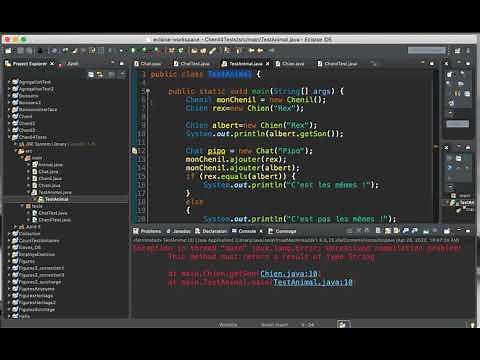The height and width of the screenshot is (360, 480).
Task: Open the Chat.java editor tab
Action: (148, 63)
